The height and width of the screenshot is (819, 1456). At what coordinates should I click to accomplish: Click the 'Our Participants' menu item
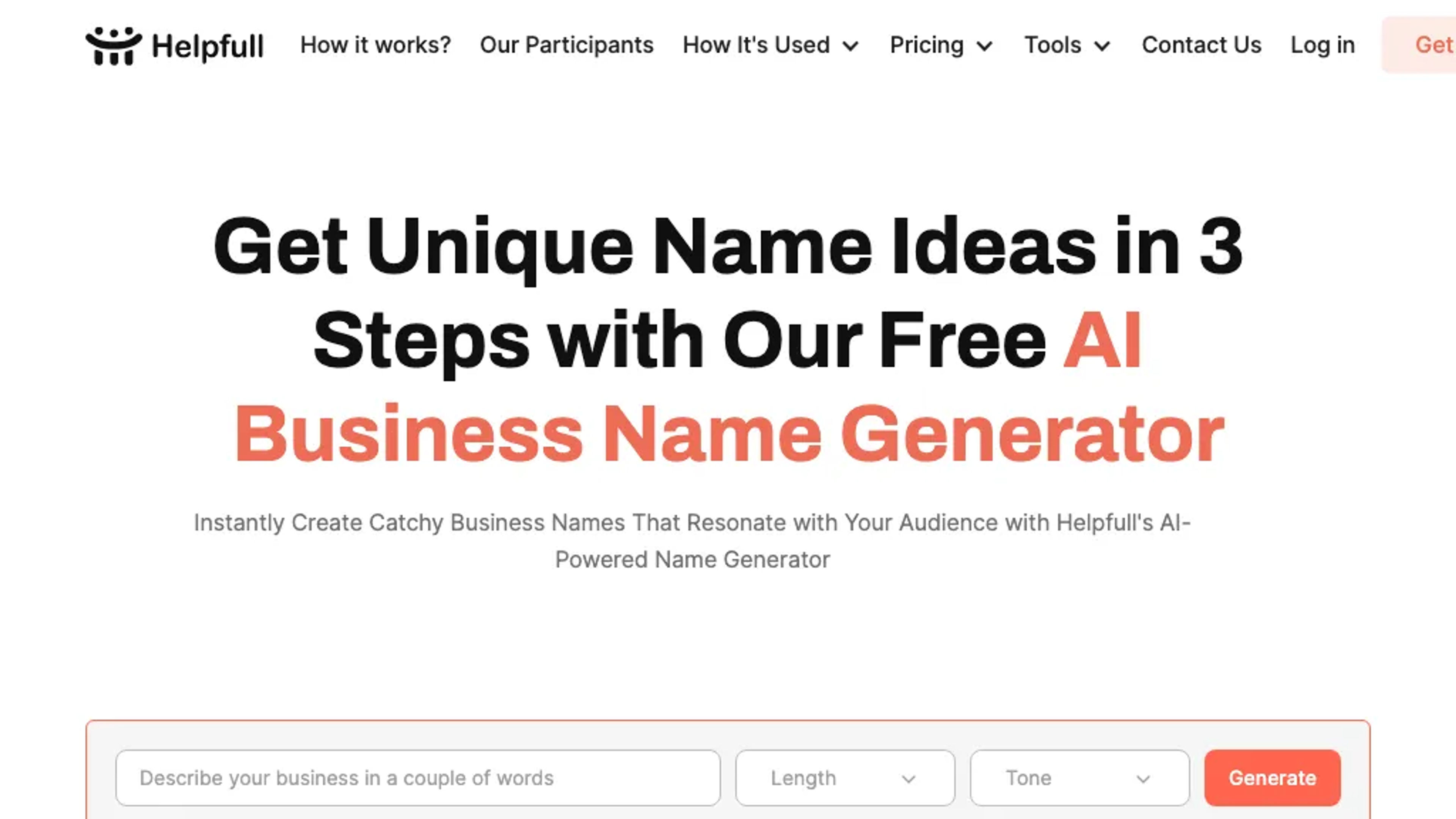tap(566, 44)
